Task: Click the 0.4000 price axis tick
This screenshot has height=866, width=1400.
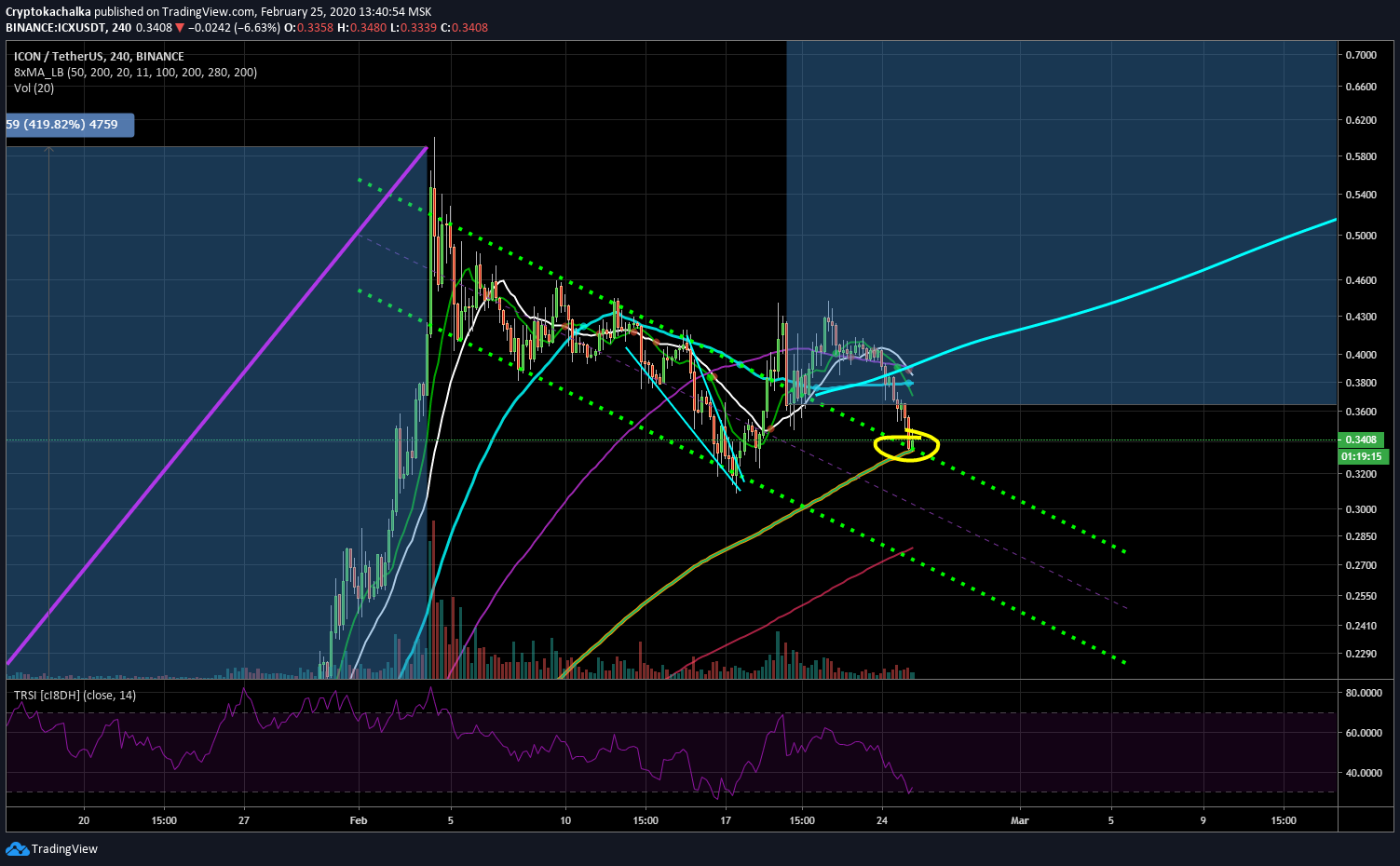Action: click(x=1361, y=355)
